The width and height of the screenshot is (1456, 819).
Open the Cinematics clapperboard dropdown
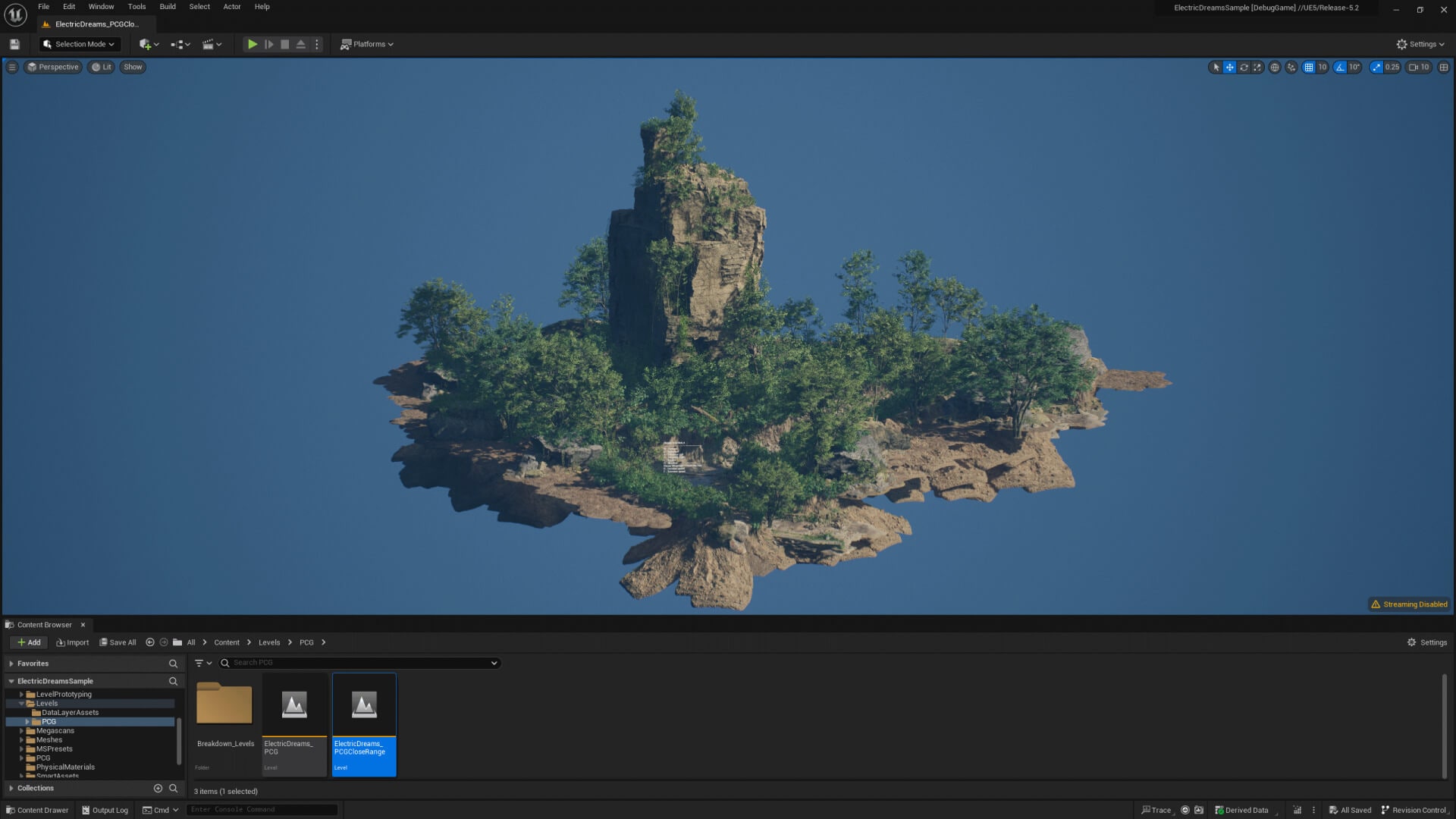tap(212, 44)
